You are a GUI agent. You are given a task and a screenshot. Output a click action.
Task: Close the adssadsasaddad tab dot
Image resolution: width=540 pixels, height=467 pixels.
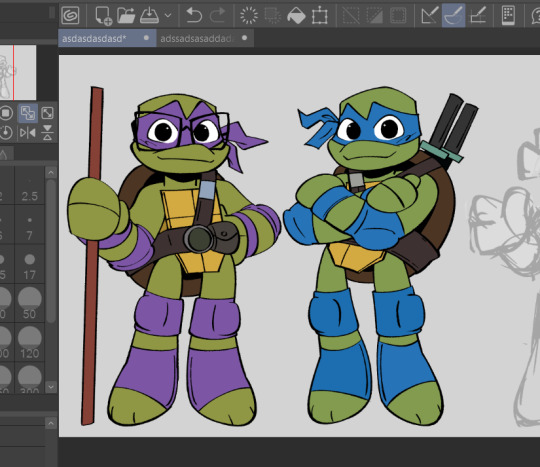245,38
